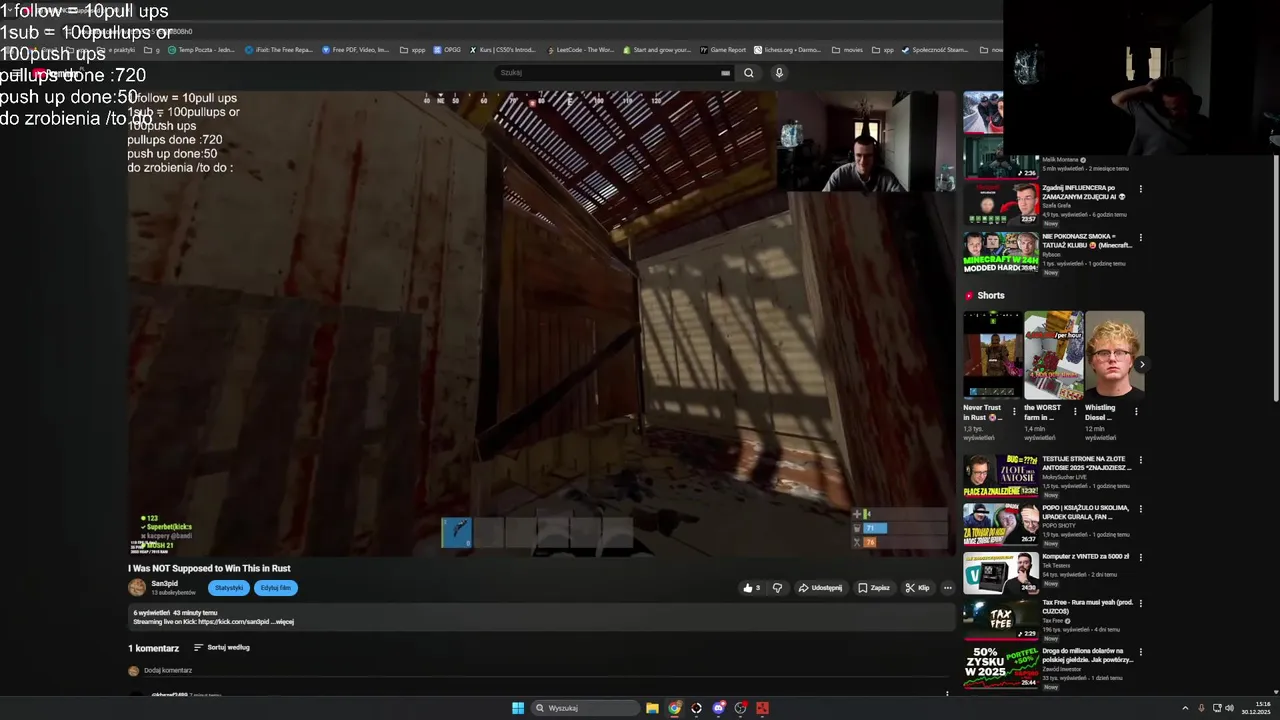Open options for Droga do miliona dolarów video
The height and width of the screenshot is (720, 1280).
point(1140,652)
